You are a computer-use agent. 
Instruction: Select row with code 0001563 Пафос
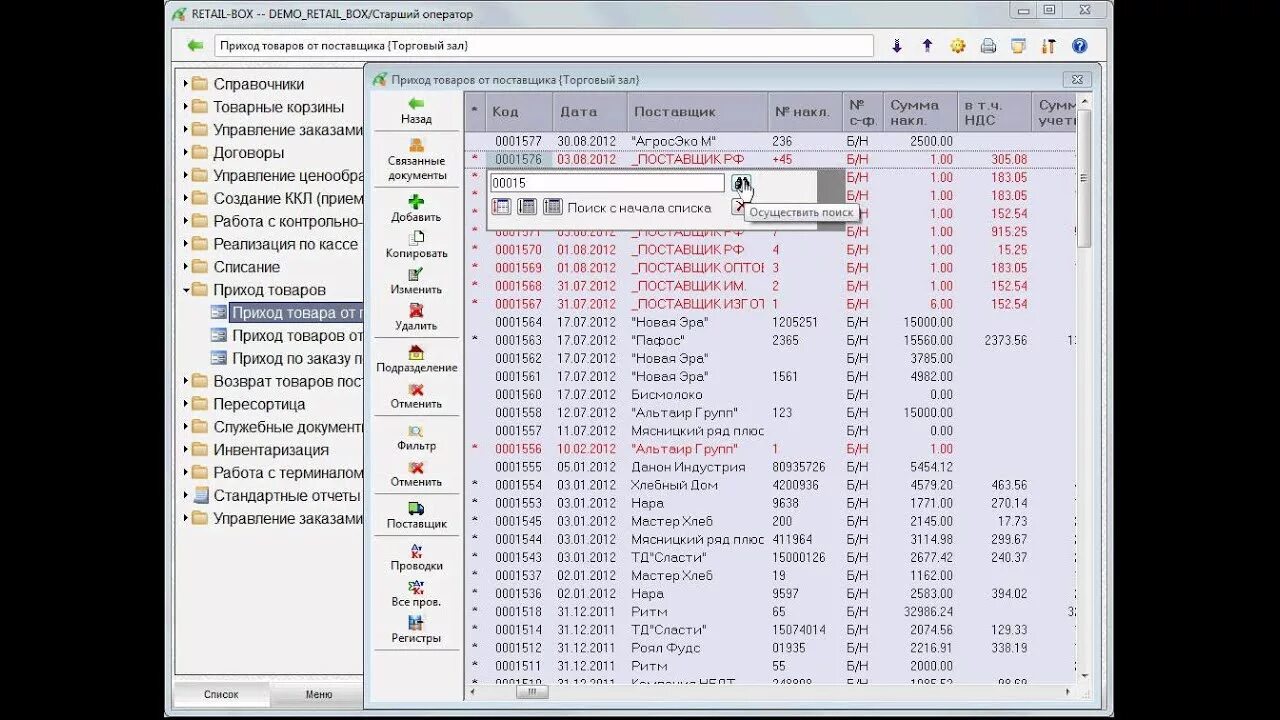[770, 340]
